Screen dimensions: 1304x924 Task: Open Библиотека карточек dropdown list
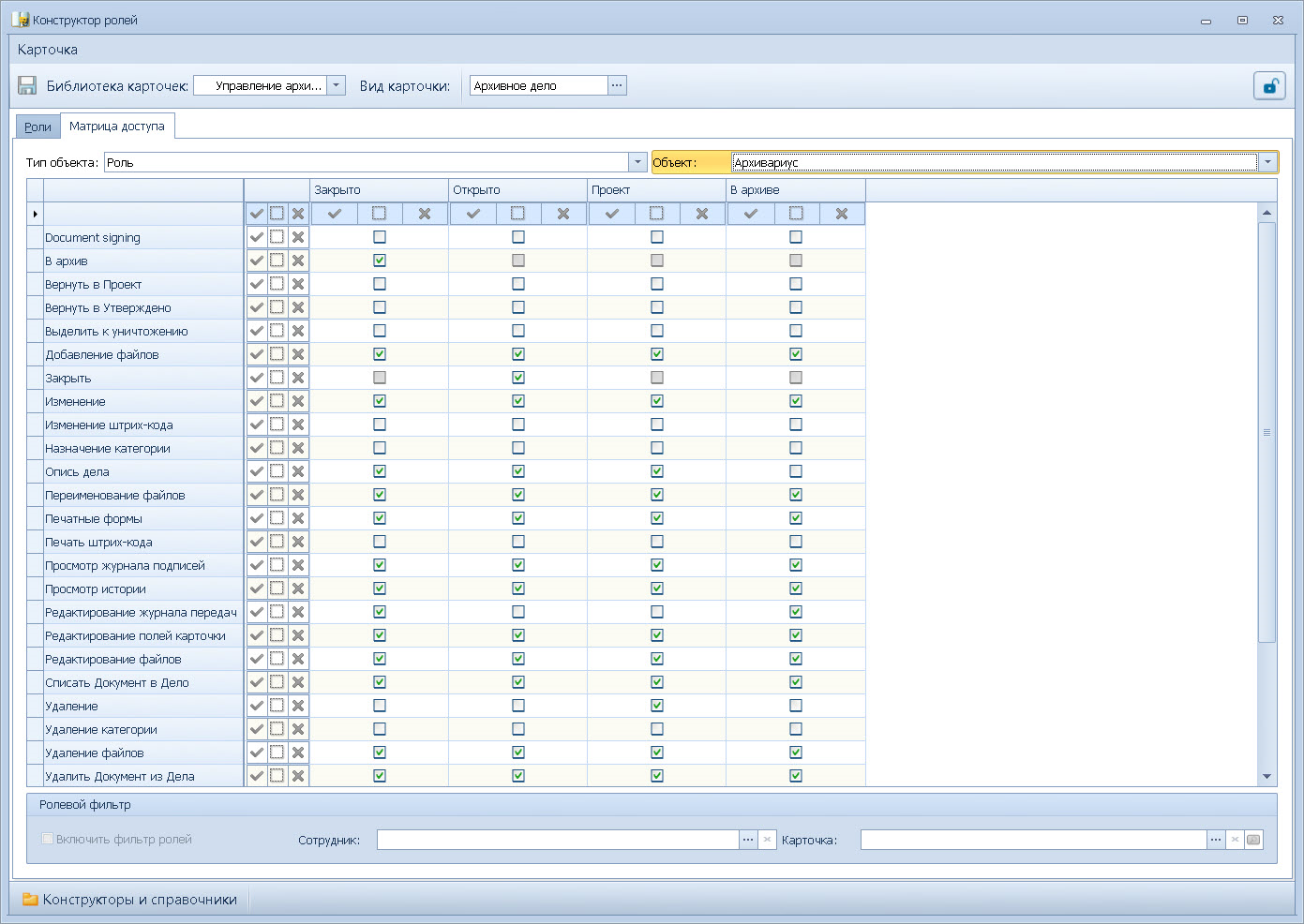coord(337,85)
